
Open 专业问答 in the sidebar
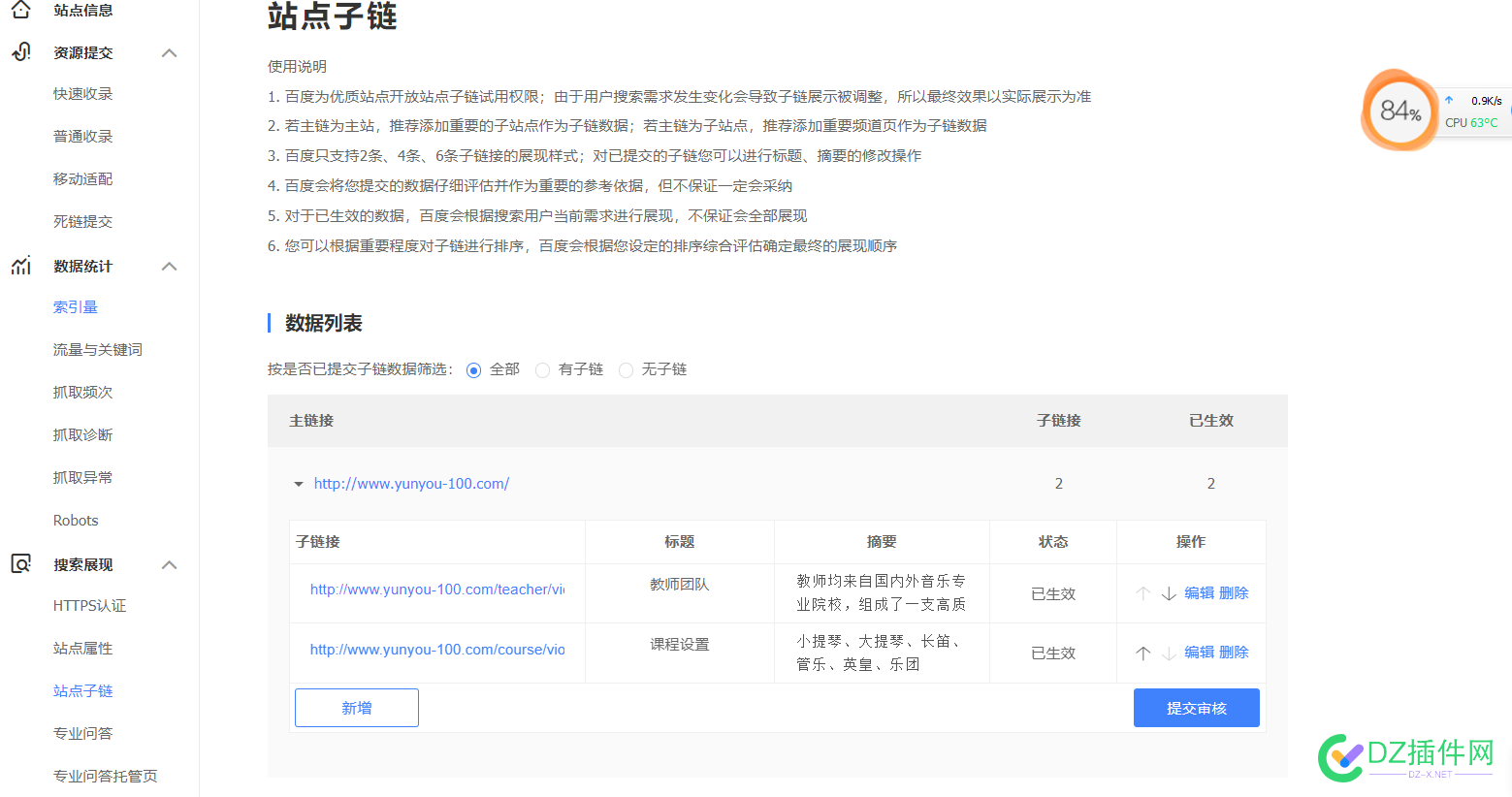83,734
